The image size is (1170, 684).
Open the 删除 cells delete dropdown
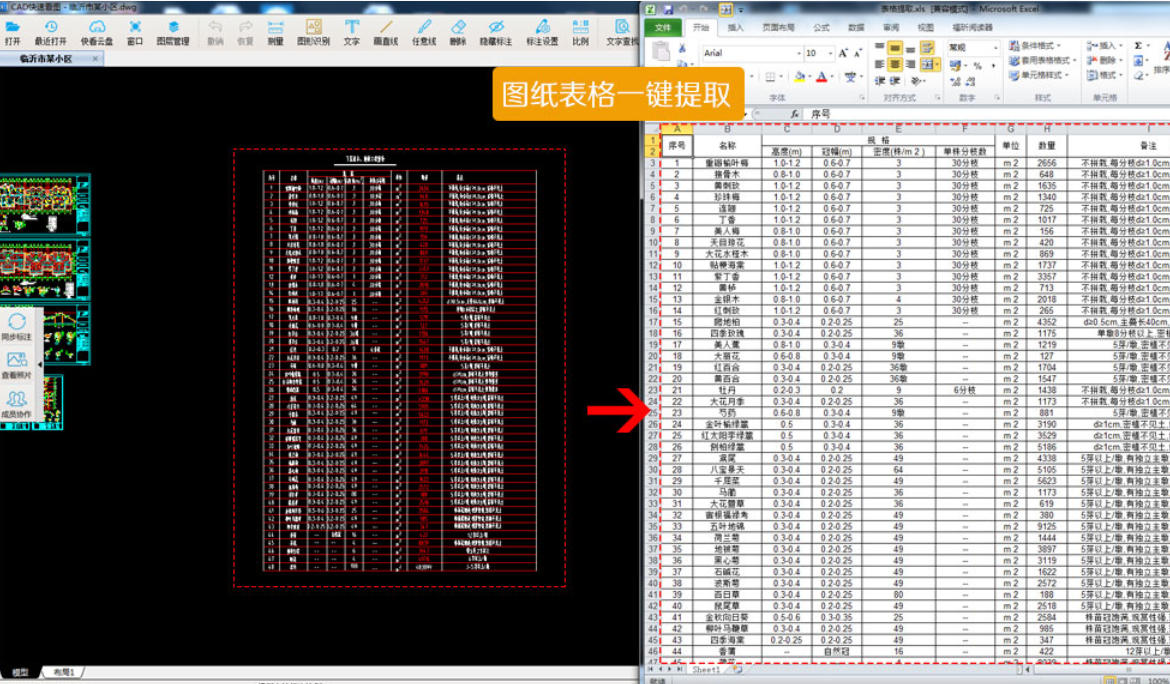(x=1104, y=60)
